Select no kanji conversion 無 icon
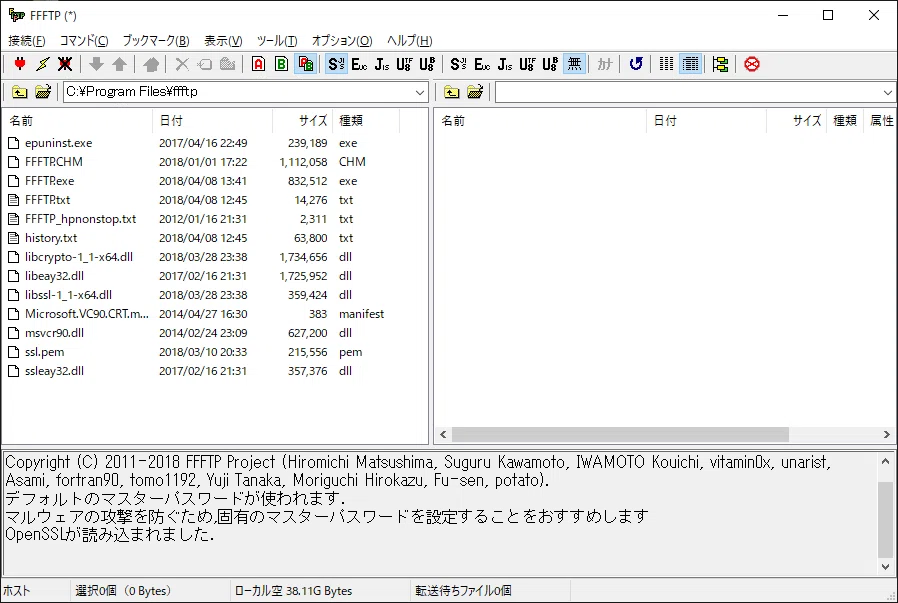The image size is (898, 603). (x=574, y=64)
